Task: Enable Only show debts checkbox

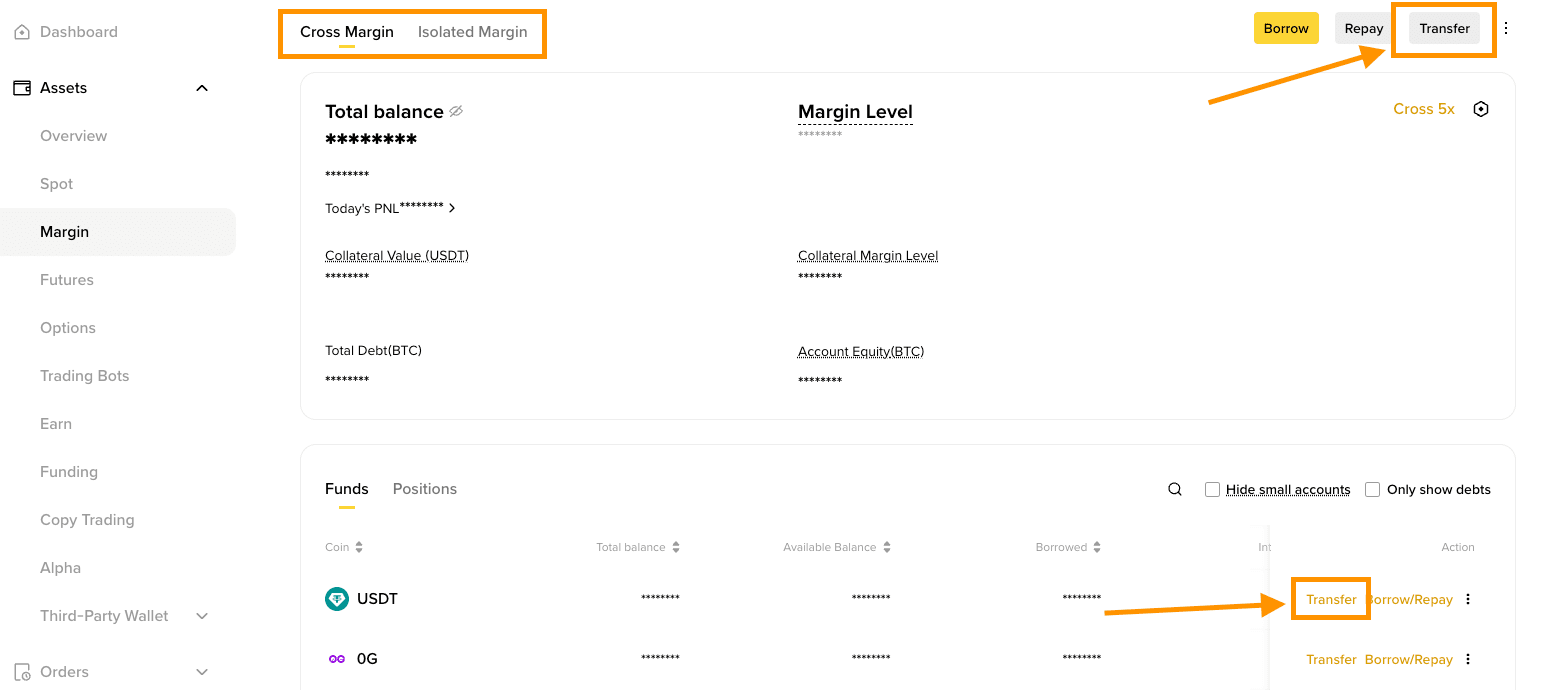Action: (1373, 489)
